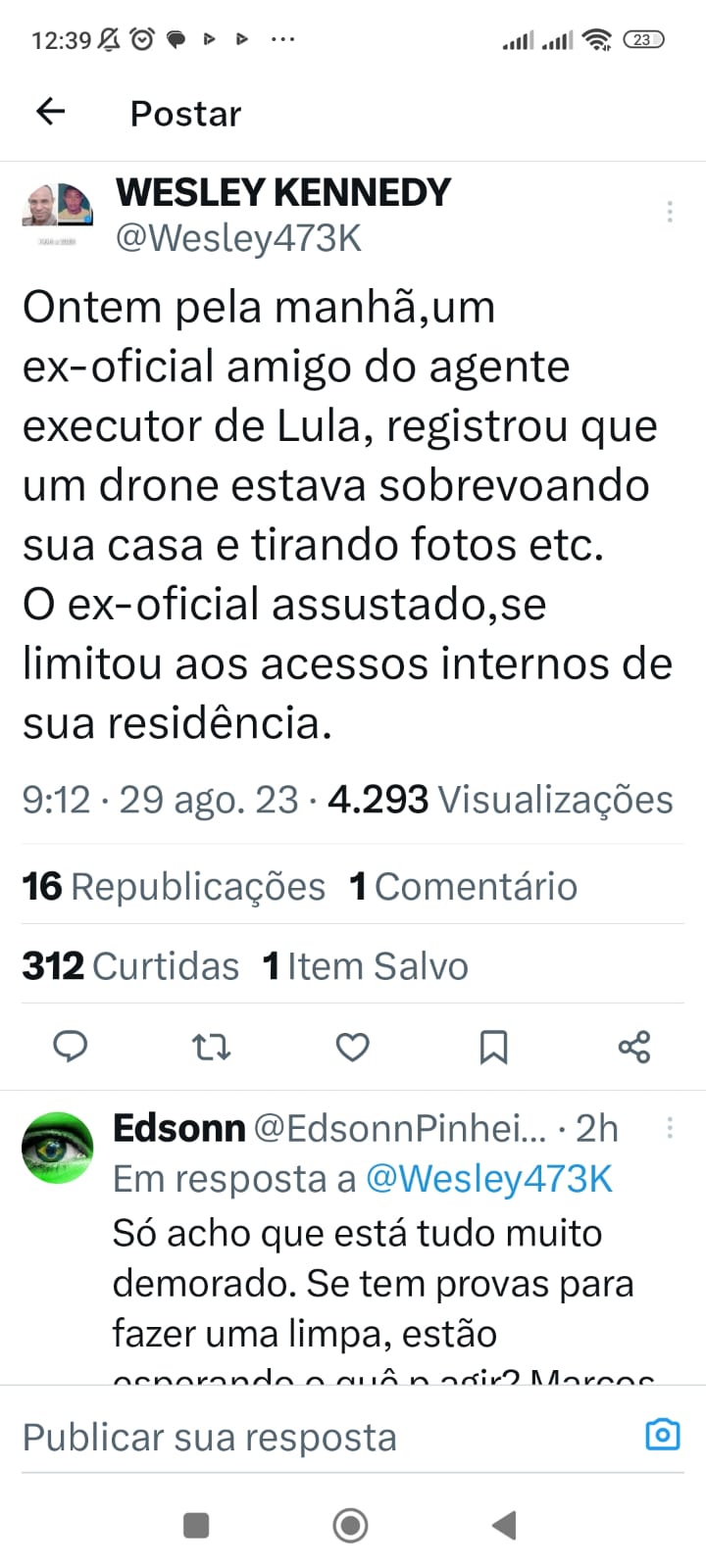Open the camera icon in reply bar
Viewport: 706px width, 1568px height.
click(663, 1435)
